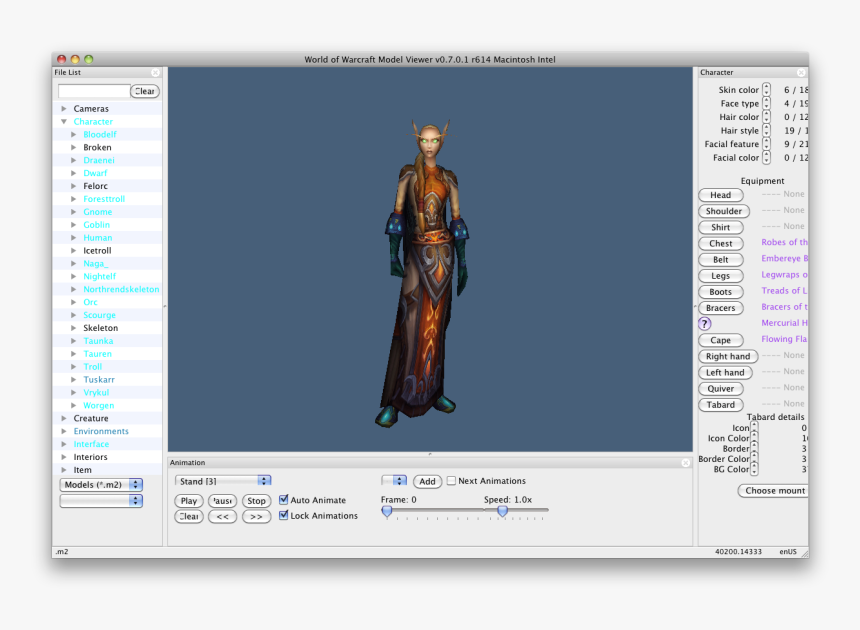Click the Facial feature stepper down arrow
The height and width of the screenshot is (630, 860).
766,147
